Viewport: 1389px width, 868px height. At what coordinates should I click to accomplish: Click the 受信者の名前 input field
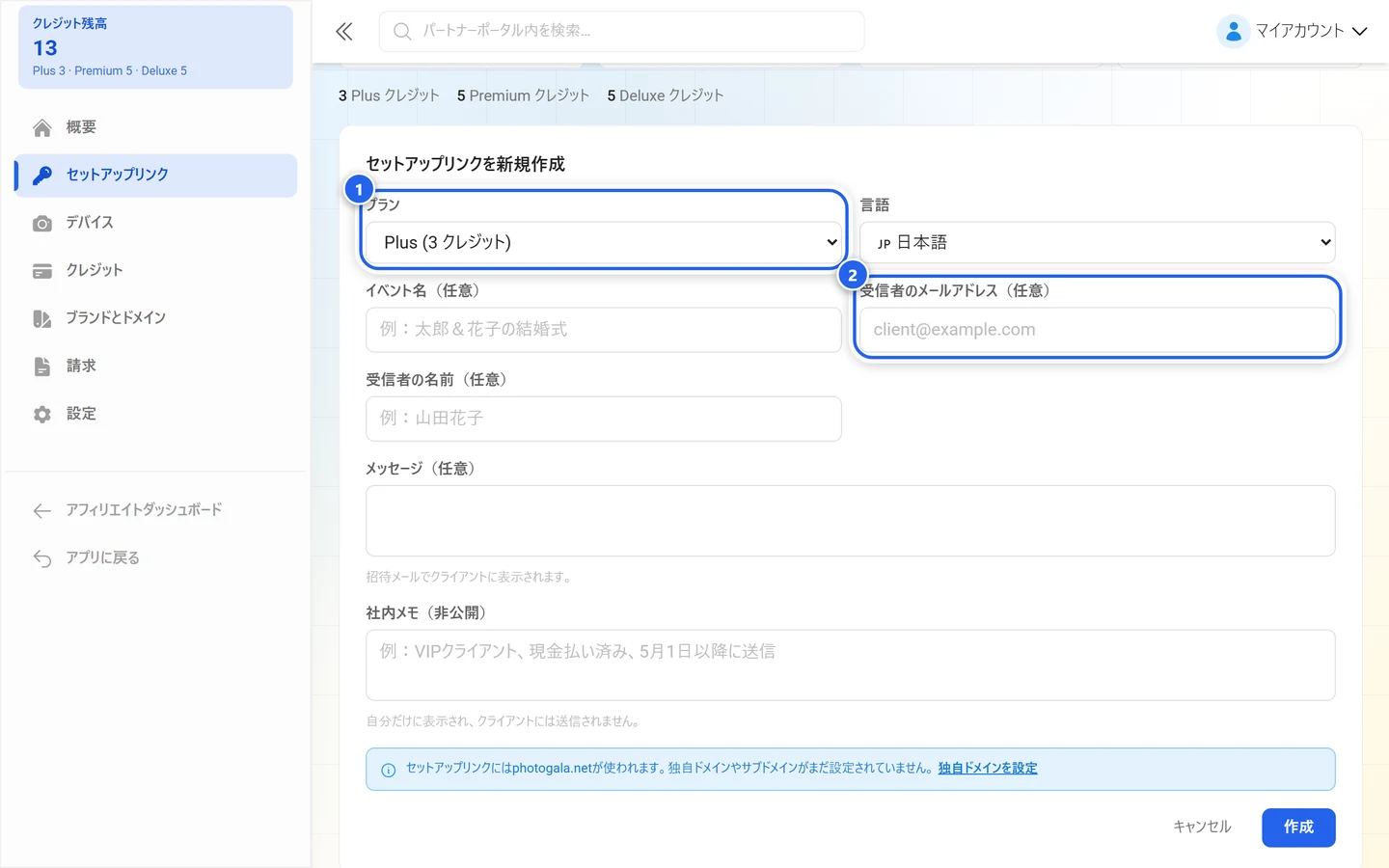pos(604,419)
